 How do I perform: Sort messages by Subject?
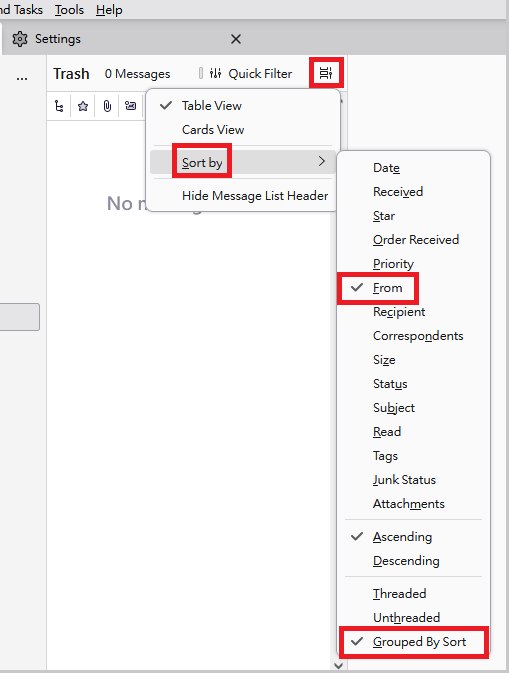point(394,408)
